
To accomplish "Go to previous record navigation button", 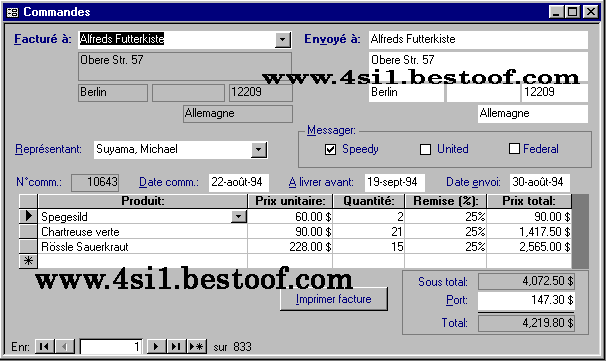I will tap(65, 346).
